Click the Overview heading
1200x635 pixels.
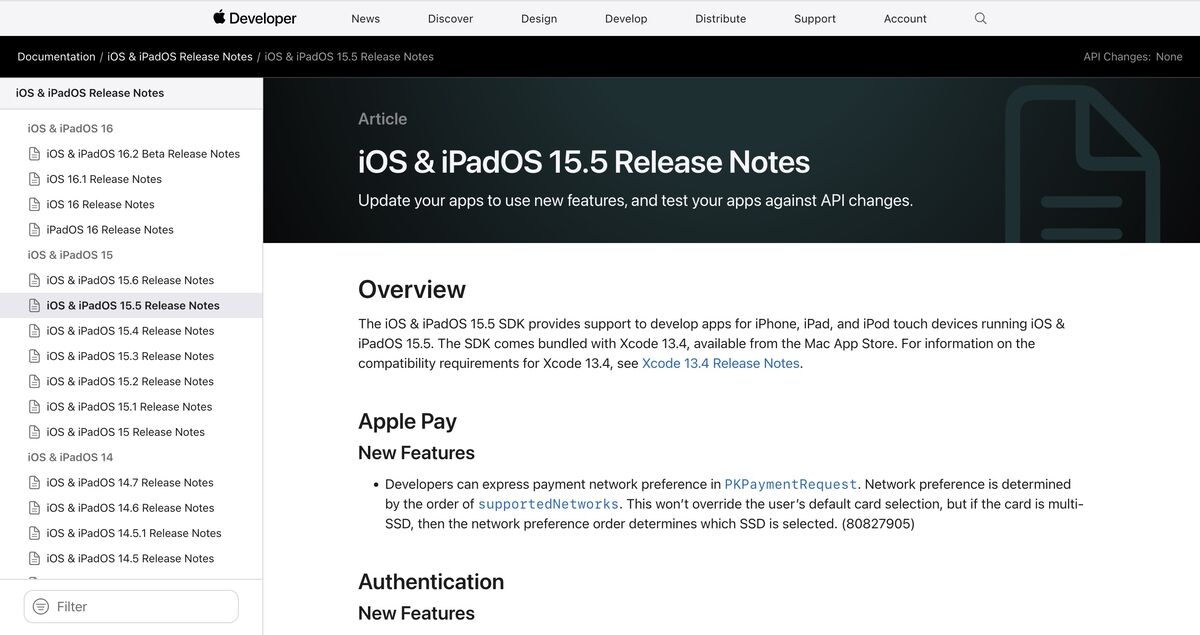[412, 290]
